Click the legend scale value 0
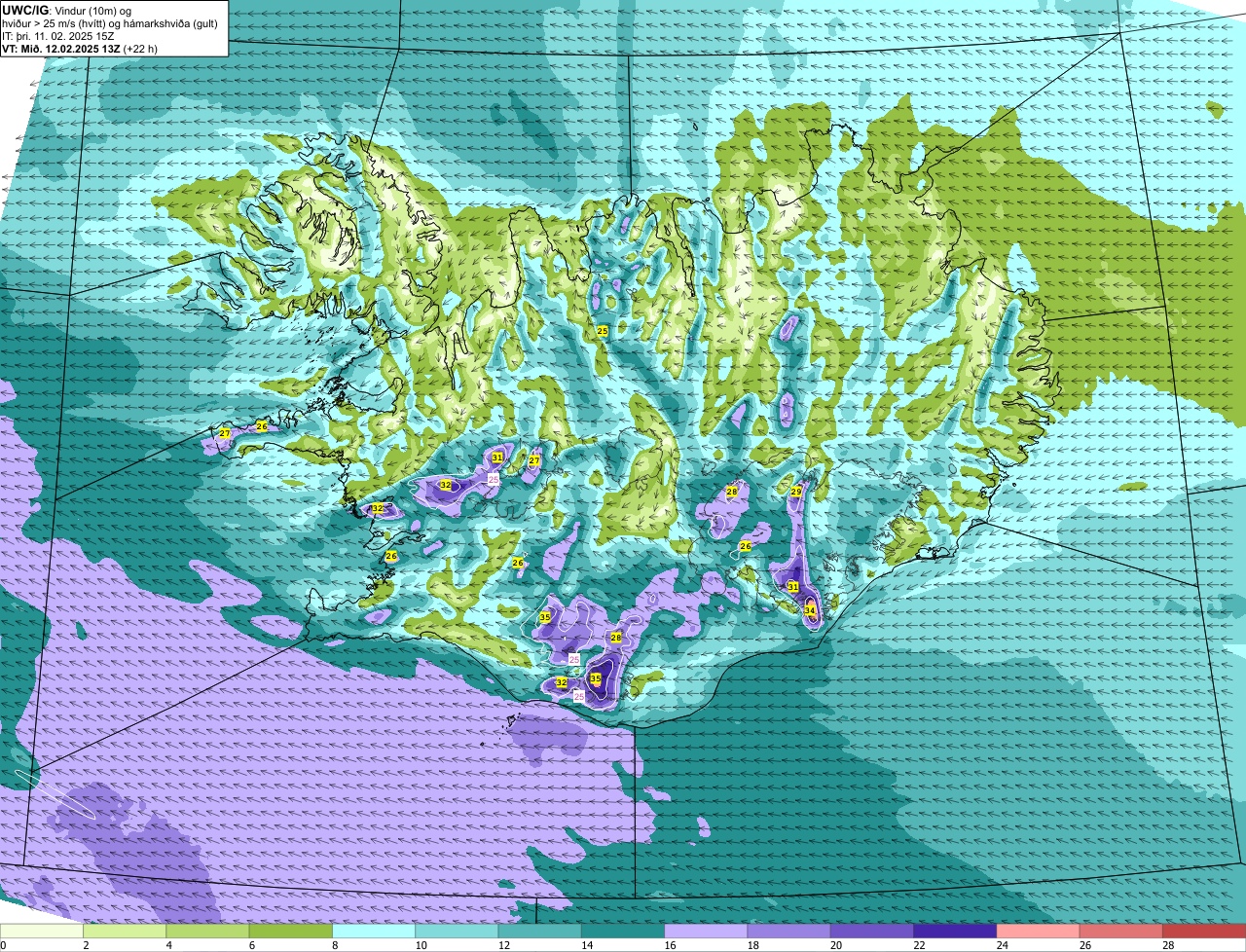Viewport: 1246px width, 952px height. tap(3, 945)
